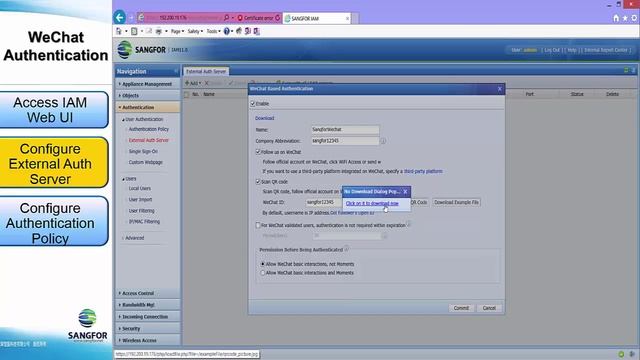Open browser Home at top right
Screen dimensions: 640x360
point(616,18)
